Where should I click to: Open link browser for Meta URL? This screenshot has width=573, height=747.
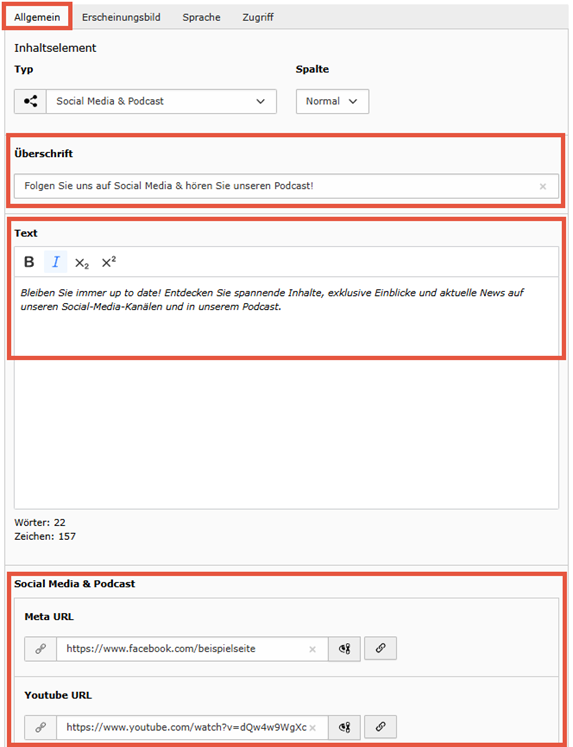(x=381, y=648)
